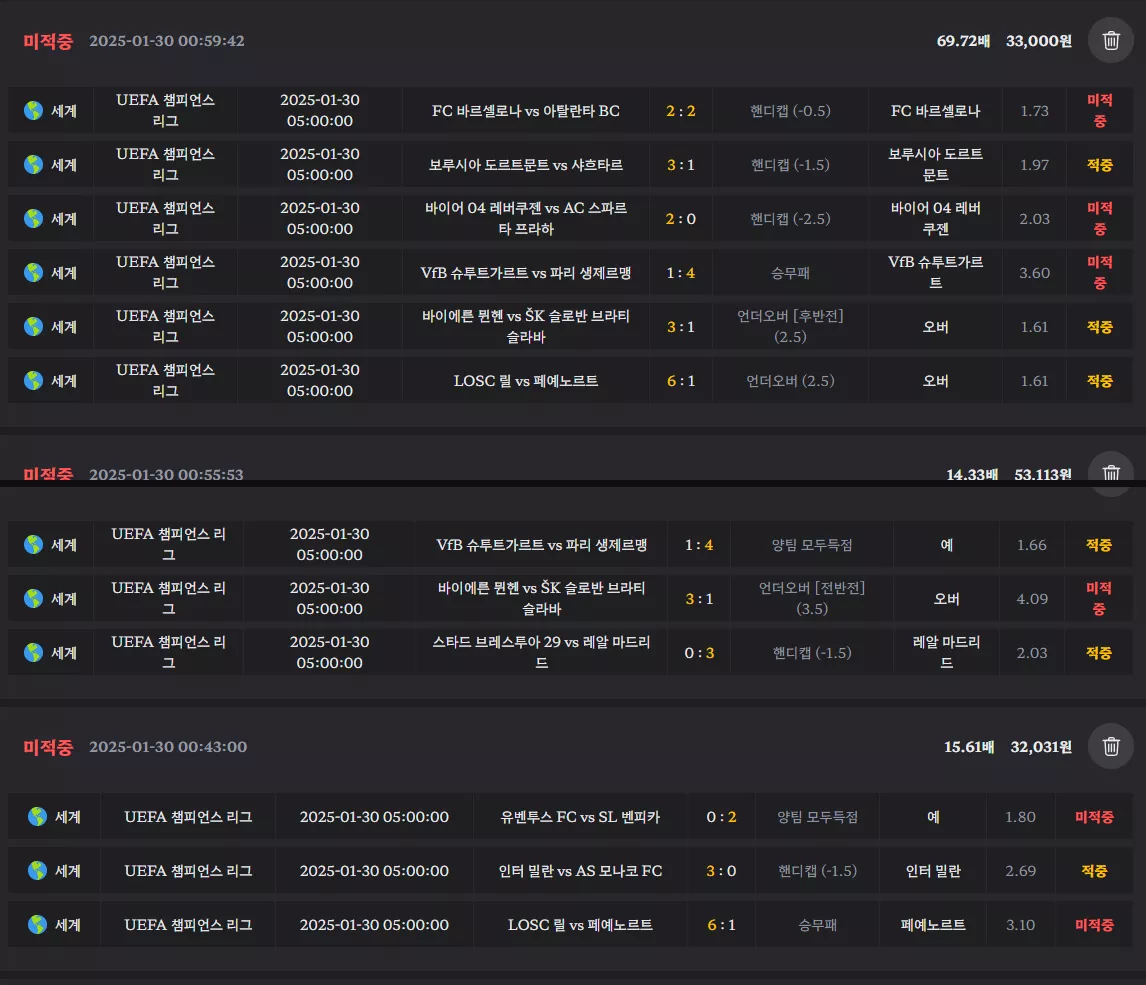Click the 핸디캡 (-2.5) bet type
Image resolution: width=1146 pixels, height=985 pixels.
click(790, 219)
